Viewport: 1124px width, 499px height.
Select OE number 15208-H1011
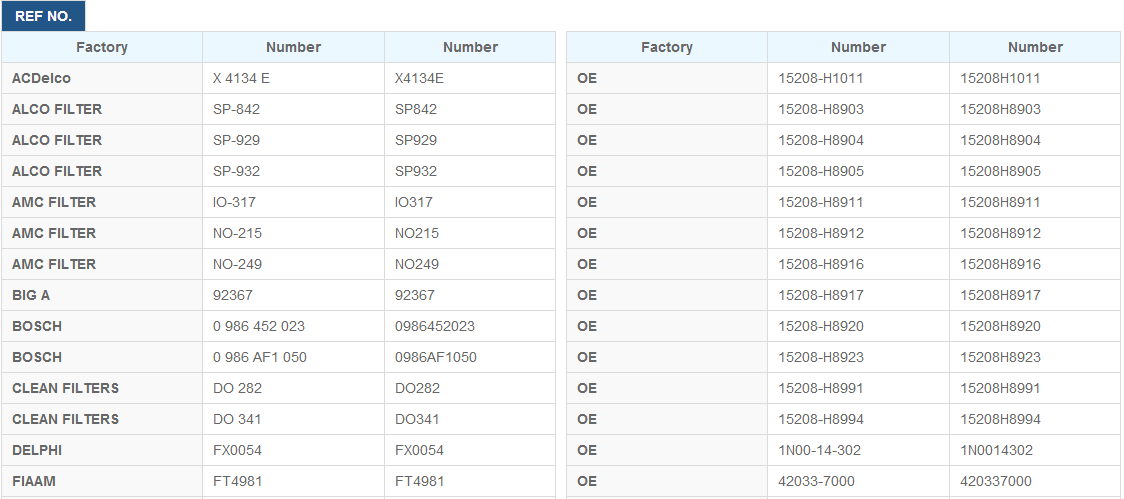858,78
